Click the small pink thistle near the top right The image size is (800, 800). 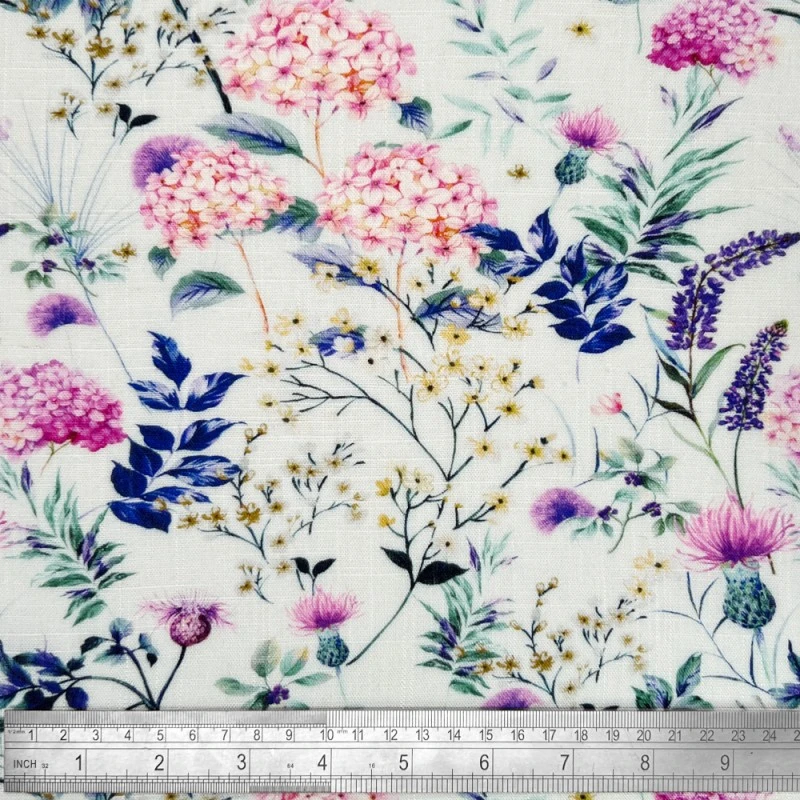[586, 132]
